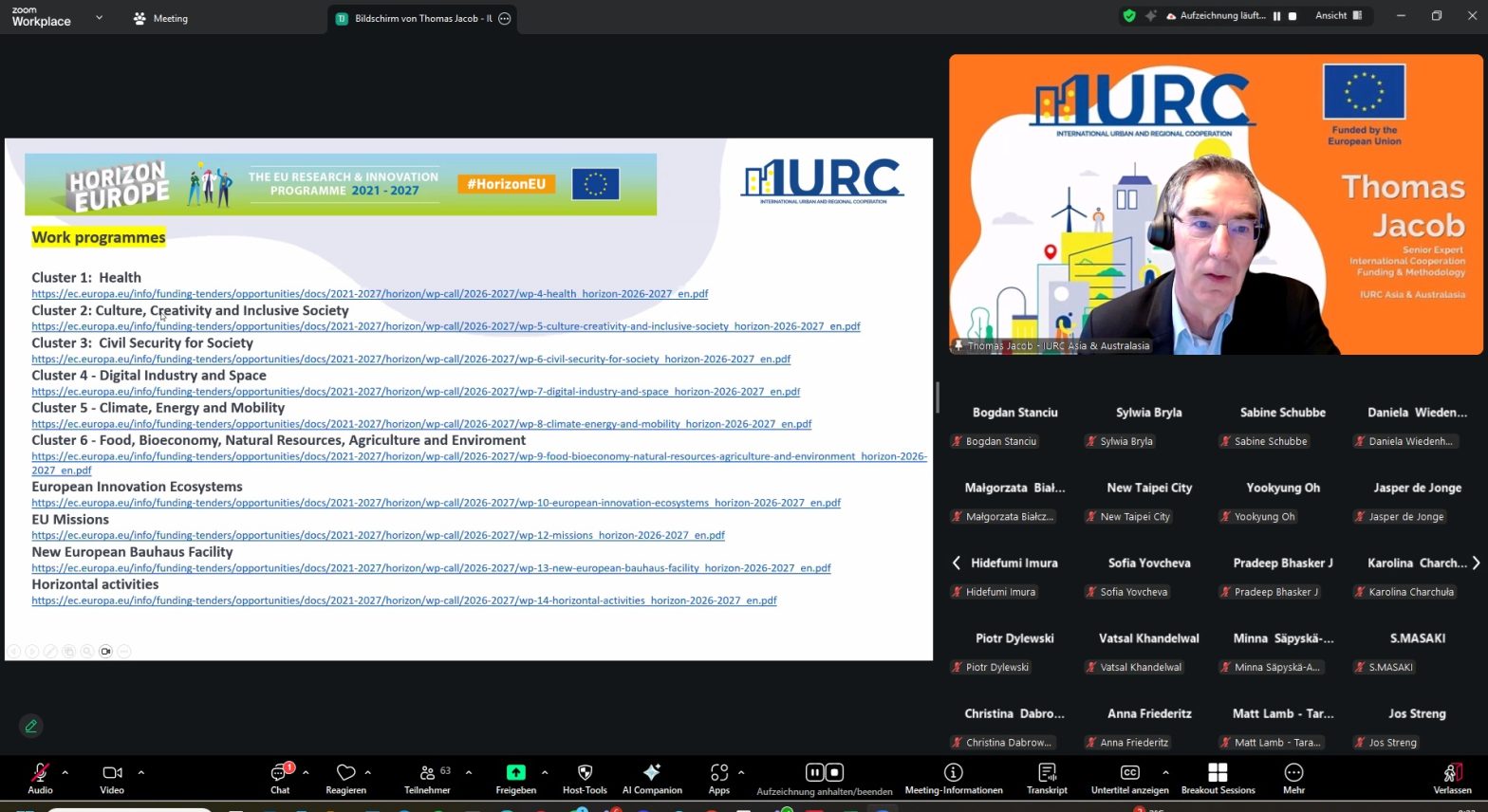This screenshot has width=1488, height=812.
Task: Open the Transkript panel
Action: coord(1047,778)
